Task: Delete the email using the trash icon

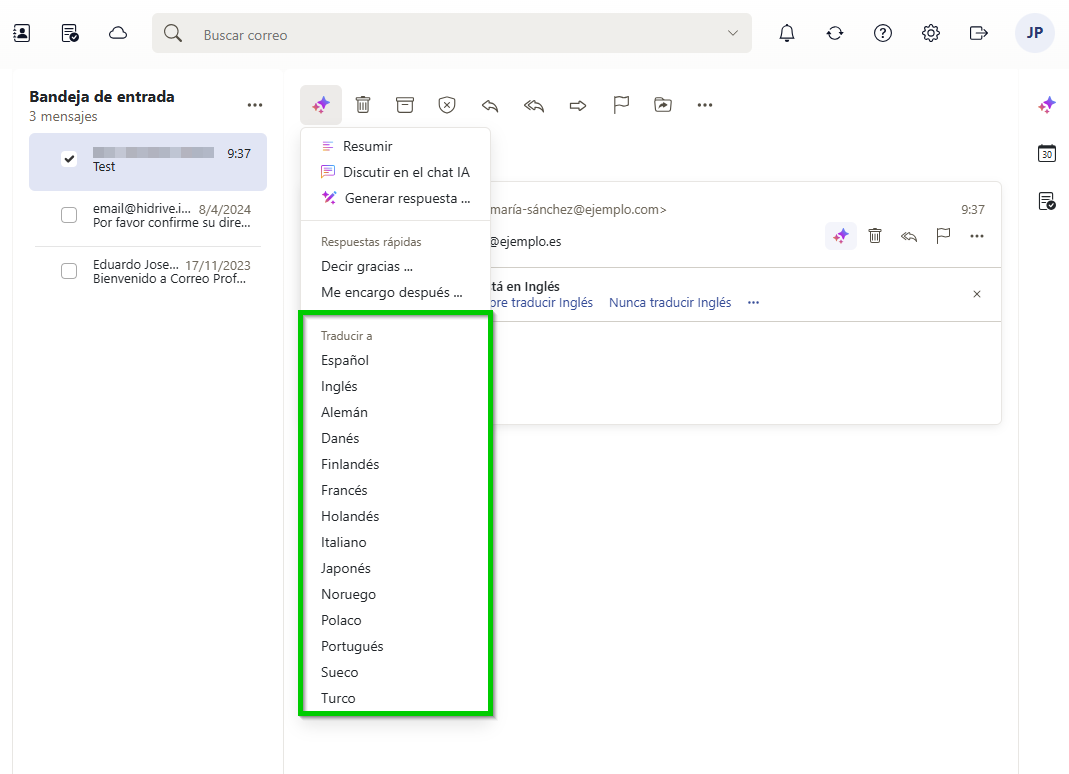Action: tap(362, 104)
